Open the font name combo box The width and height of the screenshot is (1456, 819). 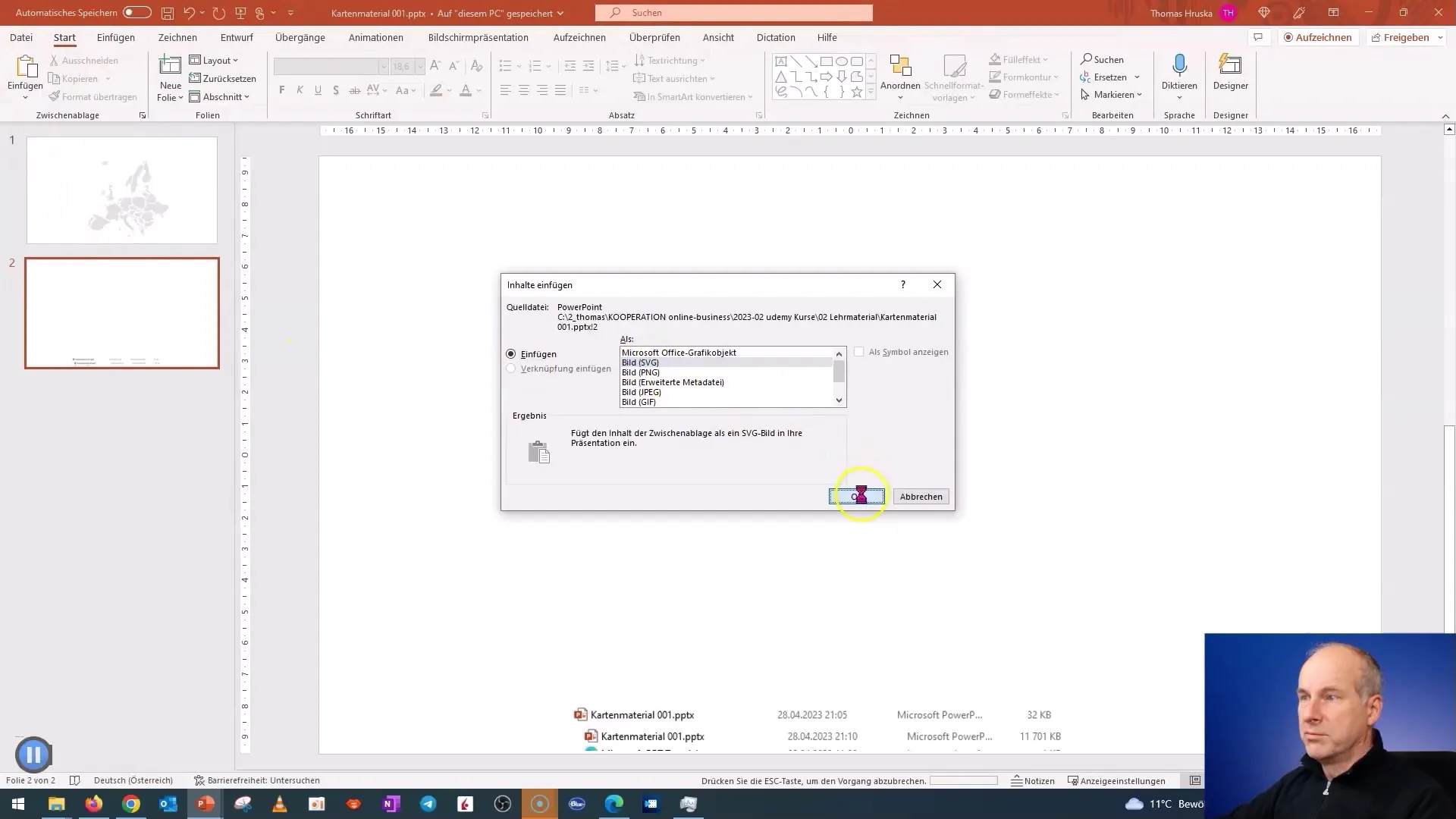(x=330, y=67)
